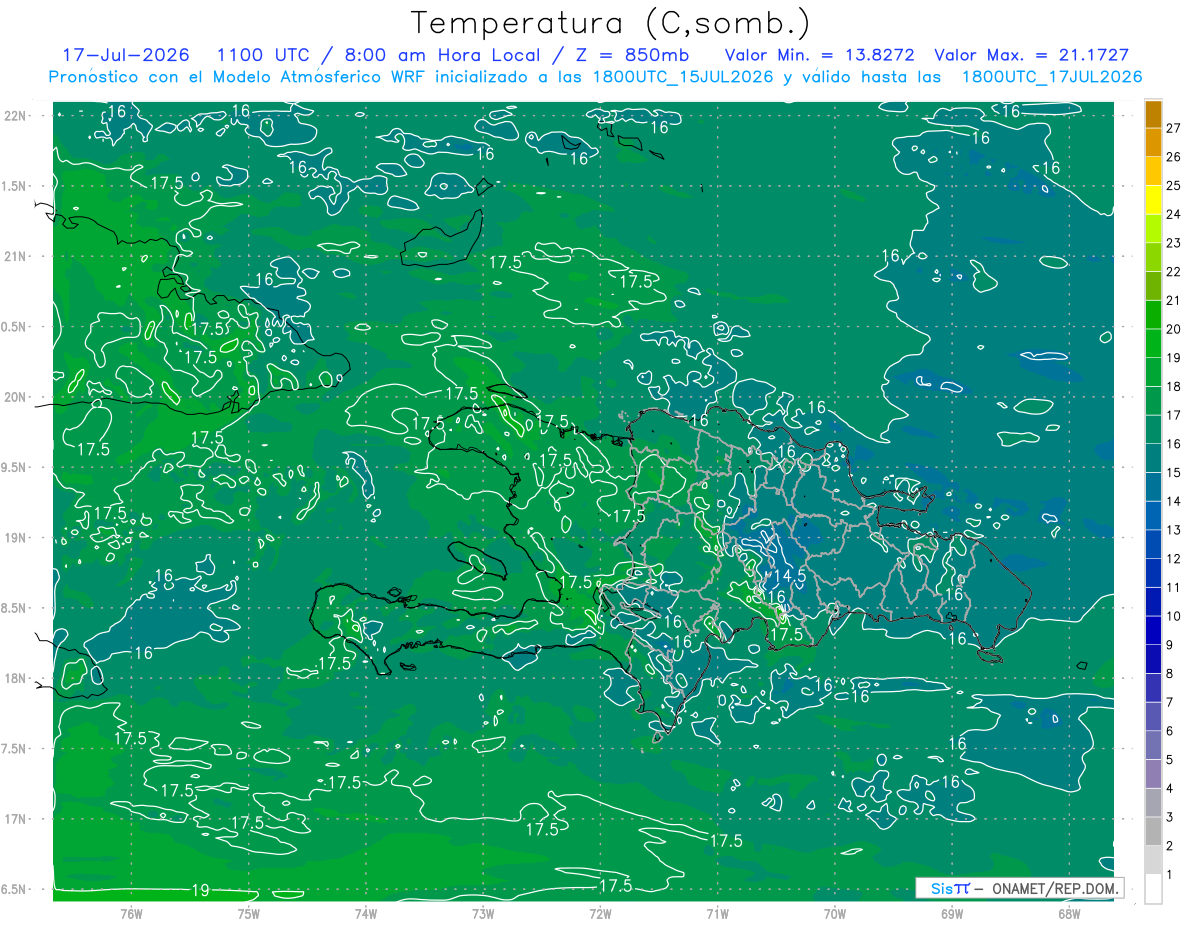Click the '18N' latitude axis label

pos(15,678)
